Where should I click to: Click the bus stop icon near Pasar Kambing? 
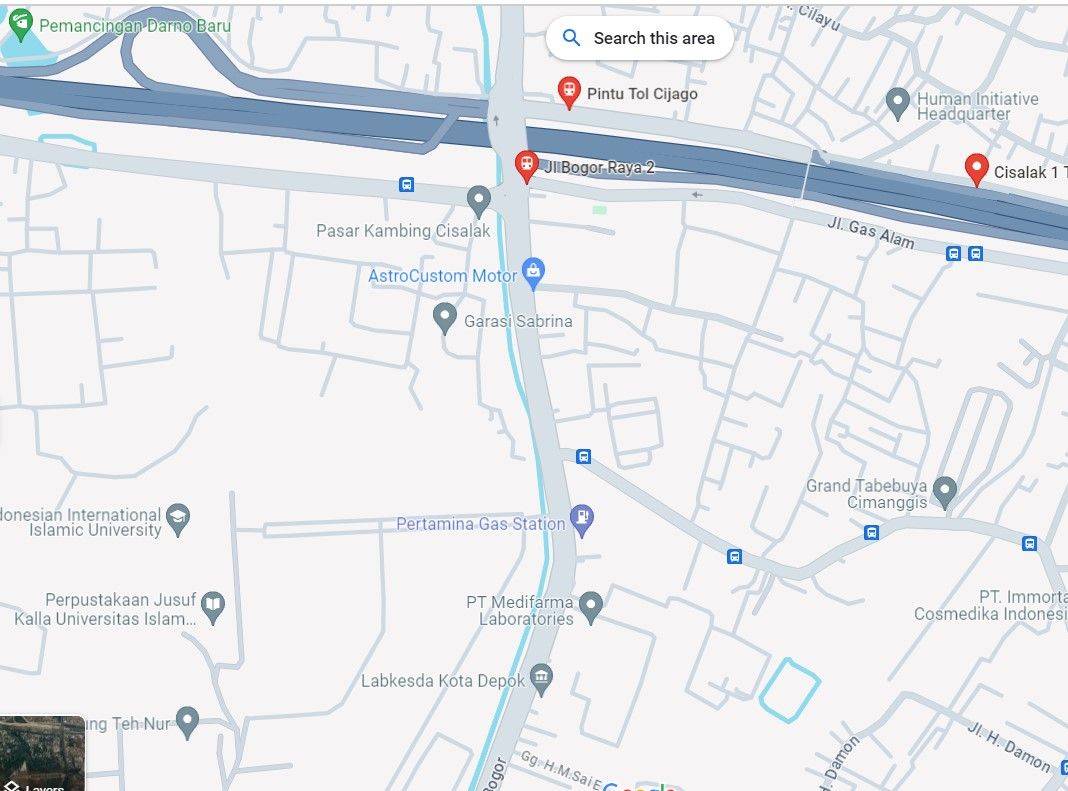pyautogui.click(x=406, y=185)
